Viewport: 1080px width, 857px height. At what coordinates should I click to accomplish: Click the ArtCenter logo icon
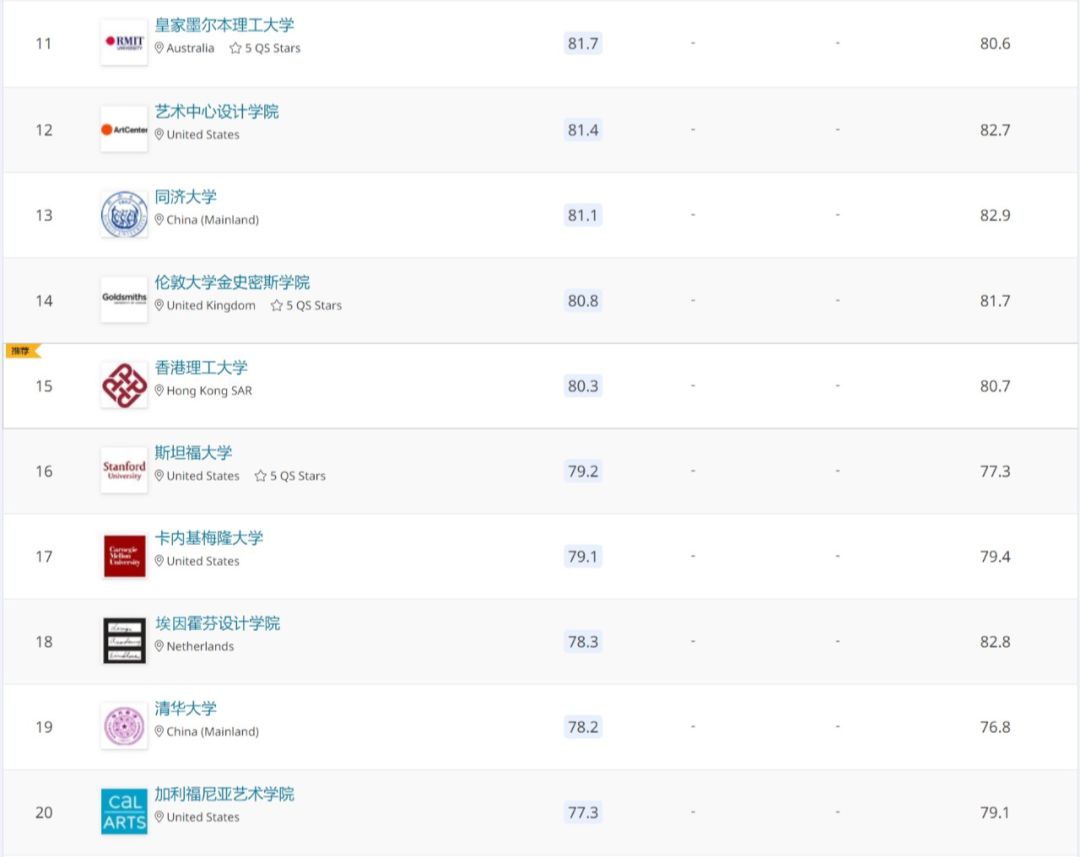(123, 128)
